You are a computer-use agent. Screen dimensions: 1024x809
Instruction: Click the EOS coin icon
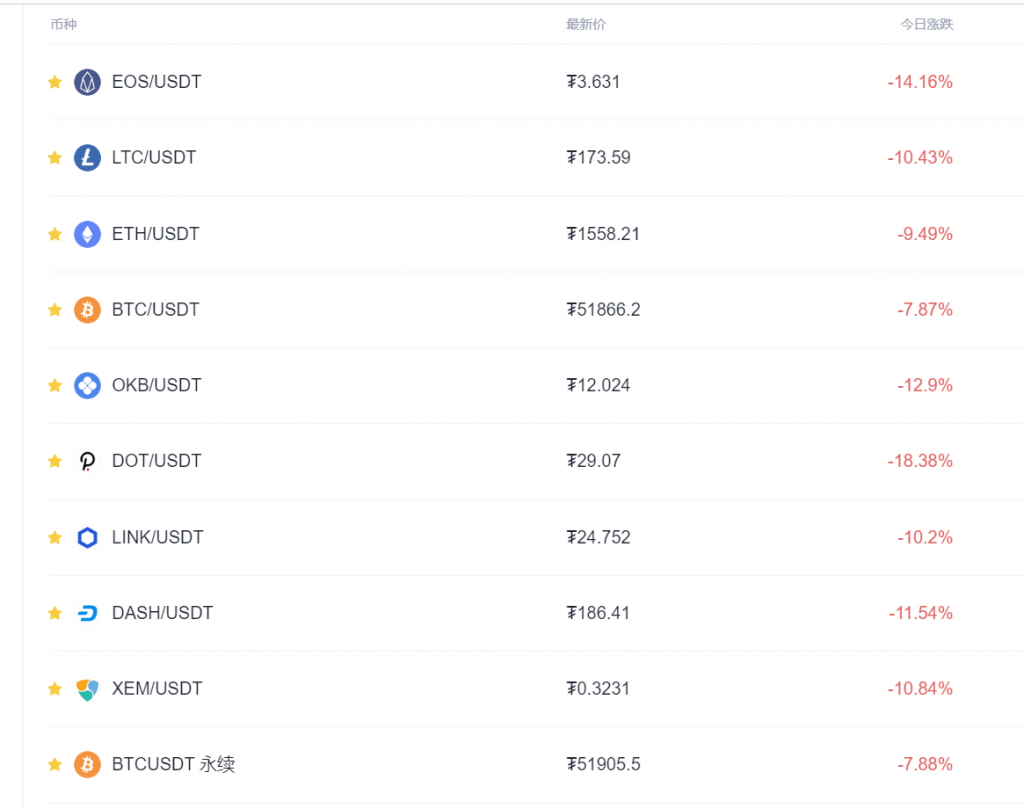point(88,82)
